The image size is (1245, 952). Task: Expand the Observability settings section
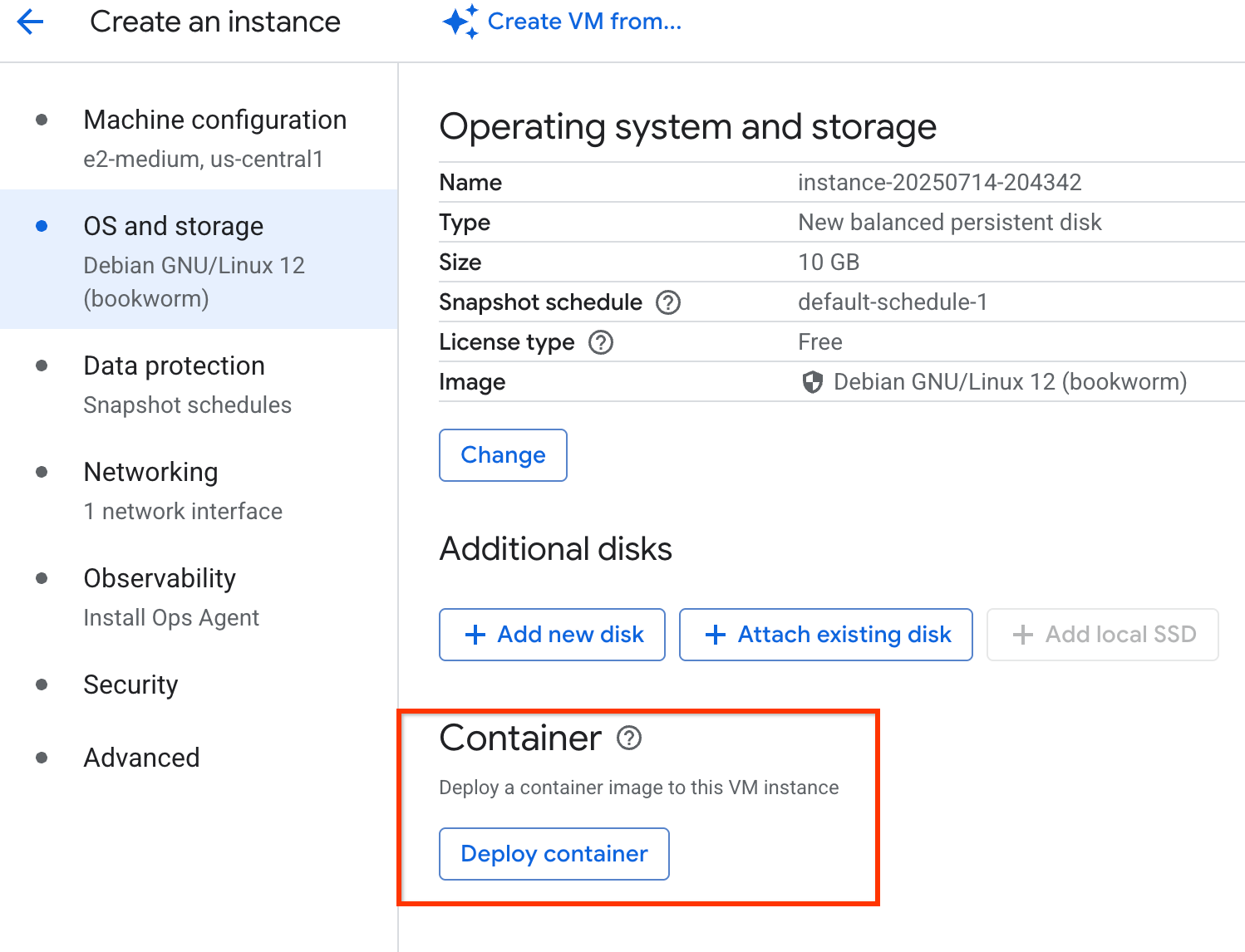(x=160, y=578)
